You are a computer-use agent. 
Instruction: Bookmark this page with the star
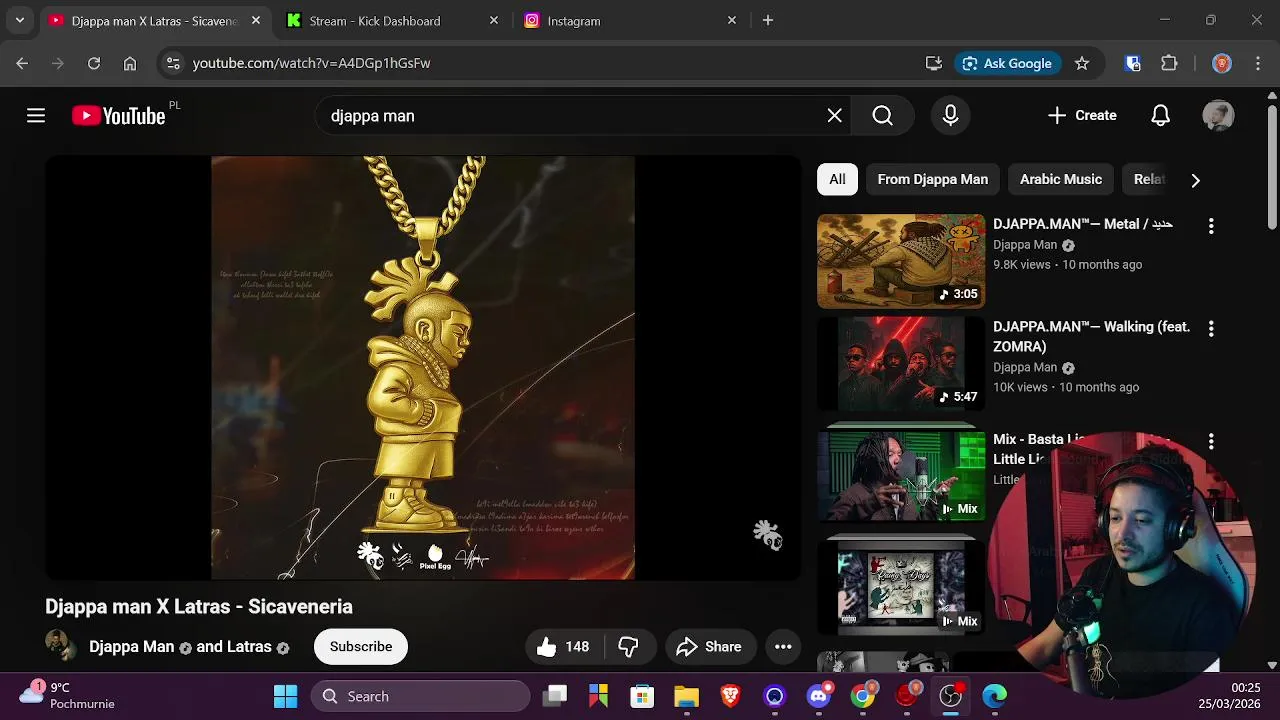click(x=1082, y=63)
